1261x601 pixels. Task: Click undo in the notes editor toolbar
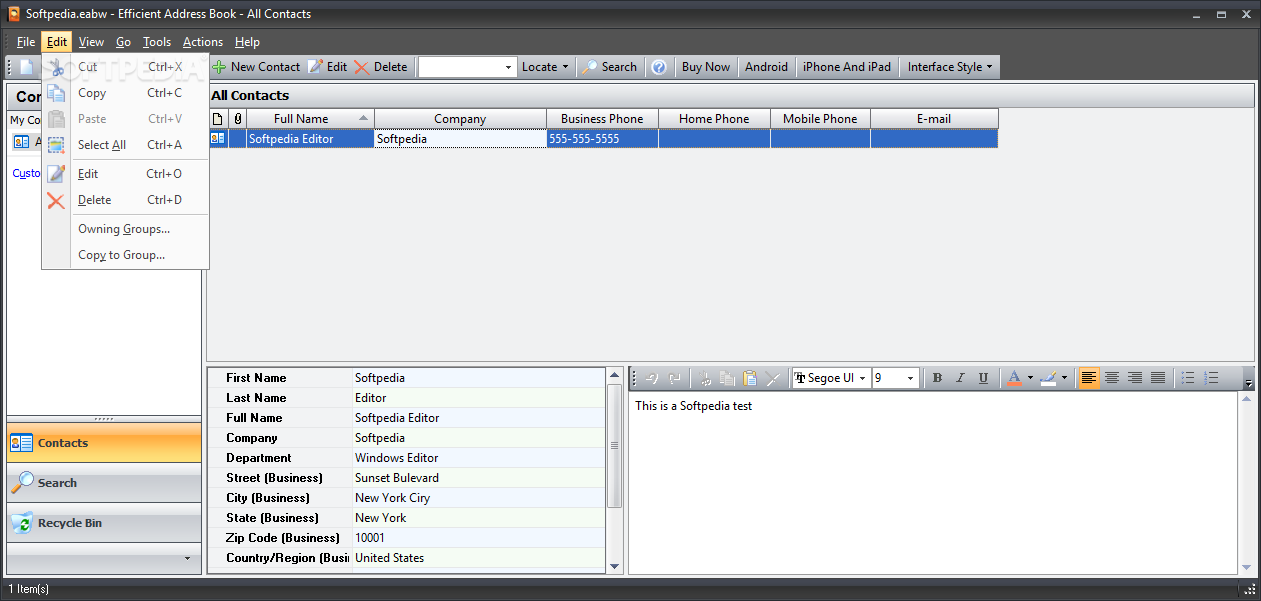[x=652, y=378]
